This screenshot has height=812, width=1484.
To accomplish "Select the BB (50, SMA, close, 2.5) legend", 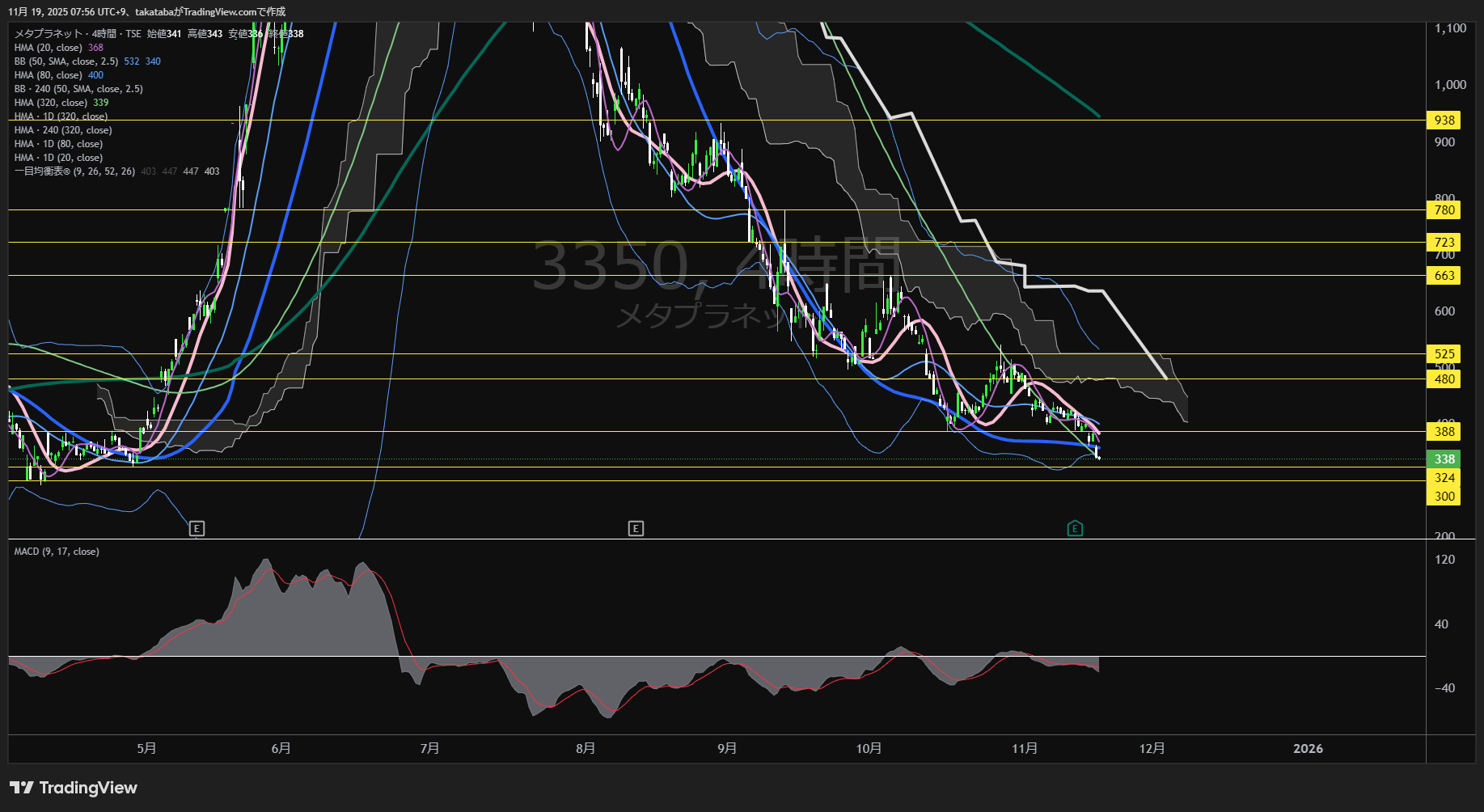I will tap(66, 61).
